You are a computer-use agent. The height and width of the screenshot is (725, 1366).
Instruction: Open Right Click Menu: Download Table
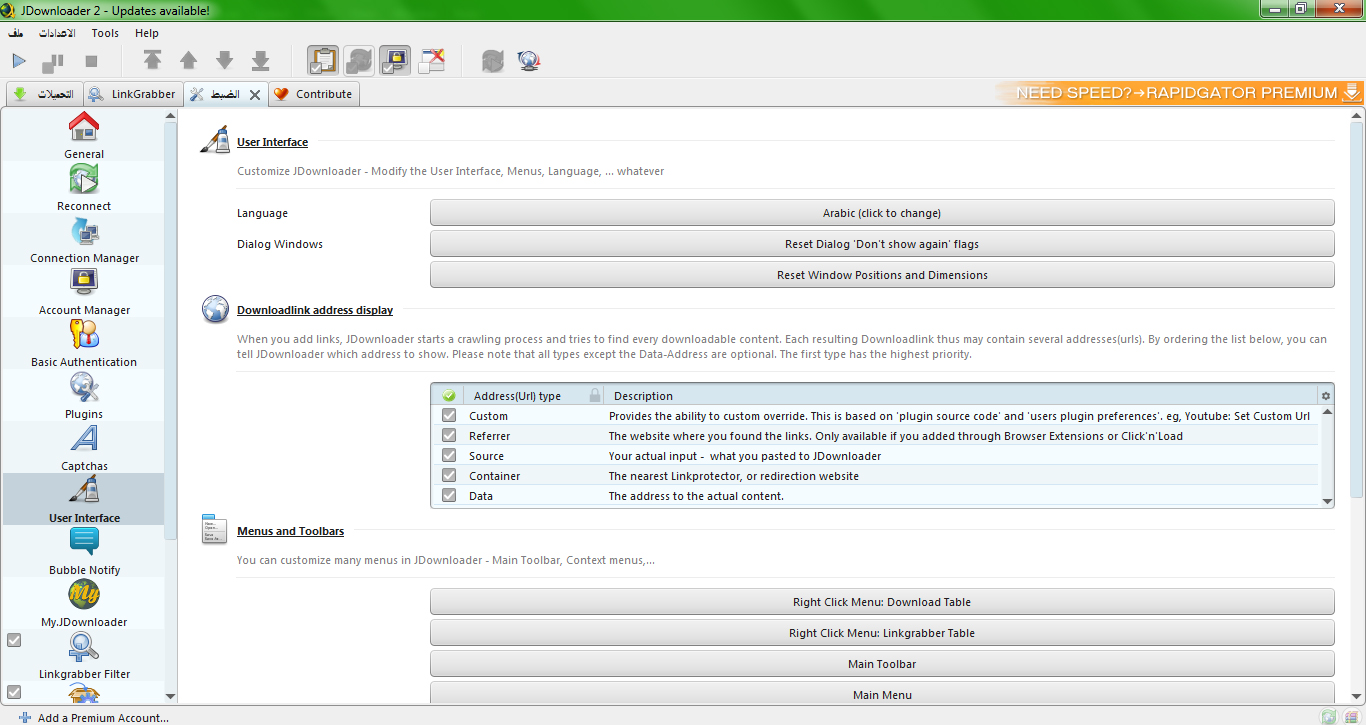click(881, 602)
